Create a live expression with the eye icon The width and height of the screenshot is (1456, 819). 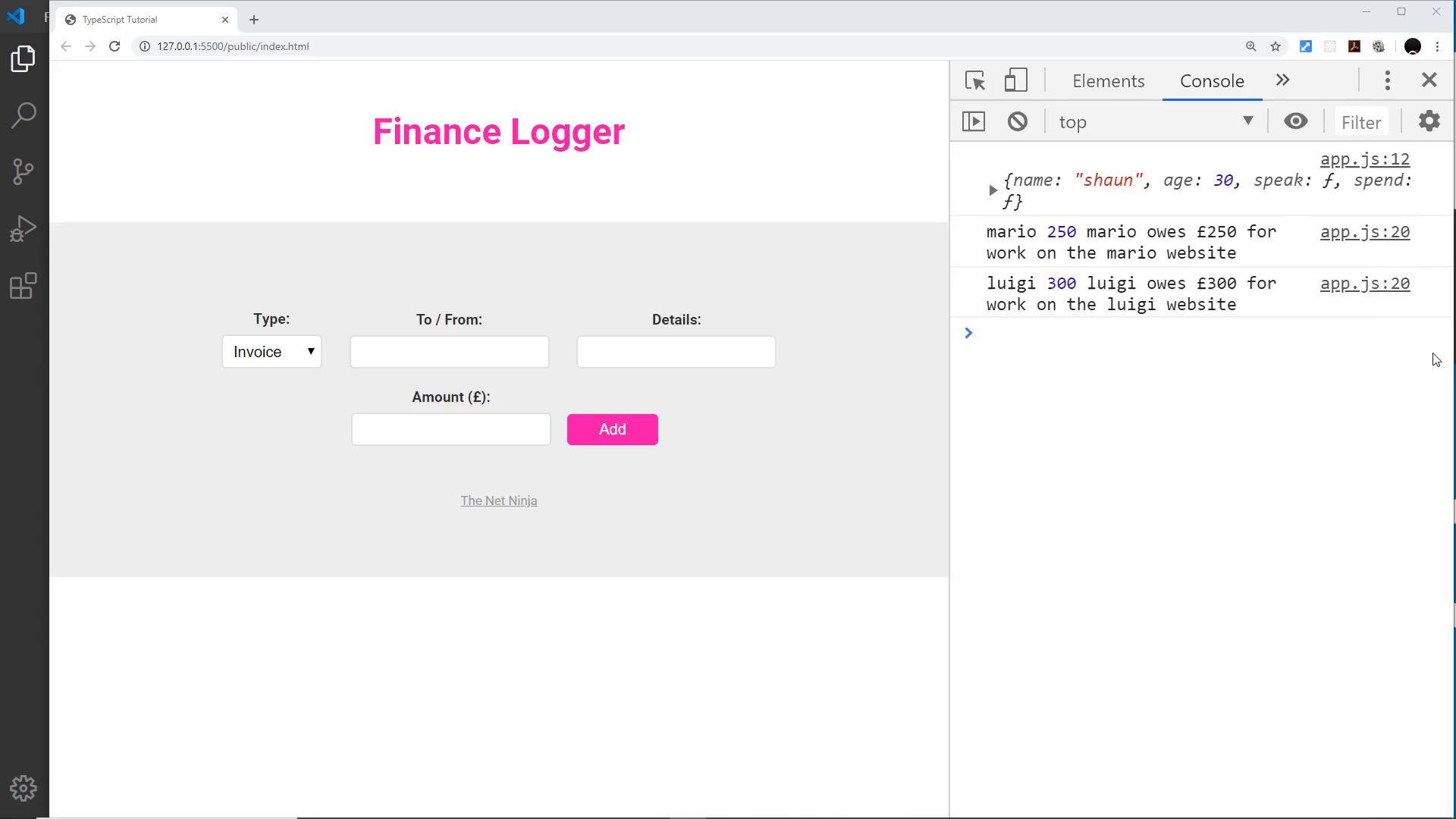coord(1296,121)
